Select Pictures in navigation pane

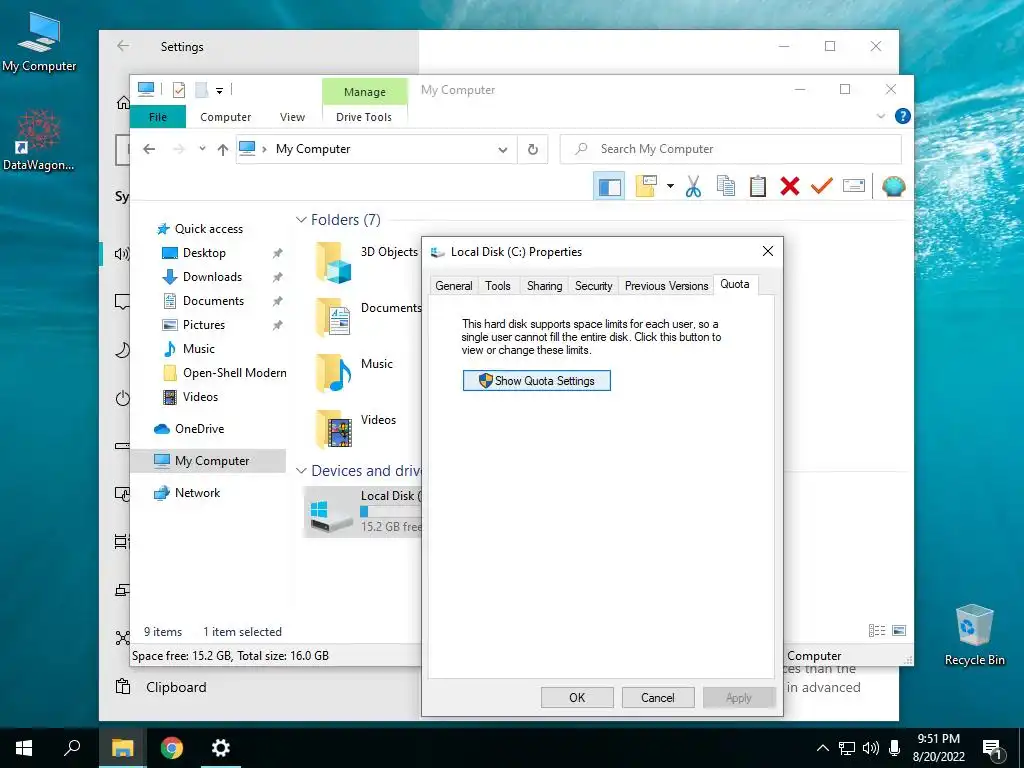click(204, 325)
